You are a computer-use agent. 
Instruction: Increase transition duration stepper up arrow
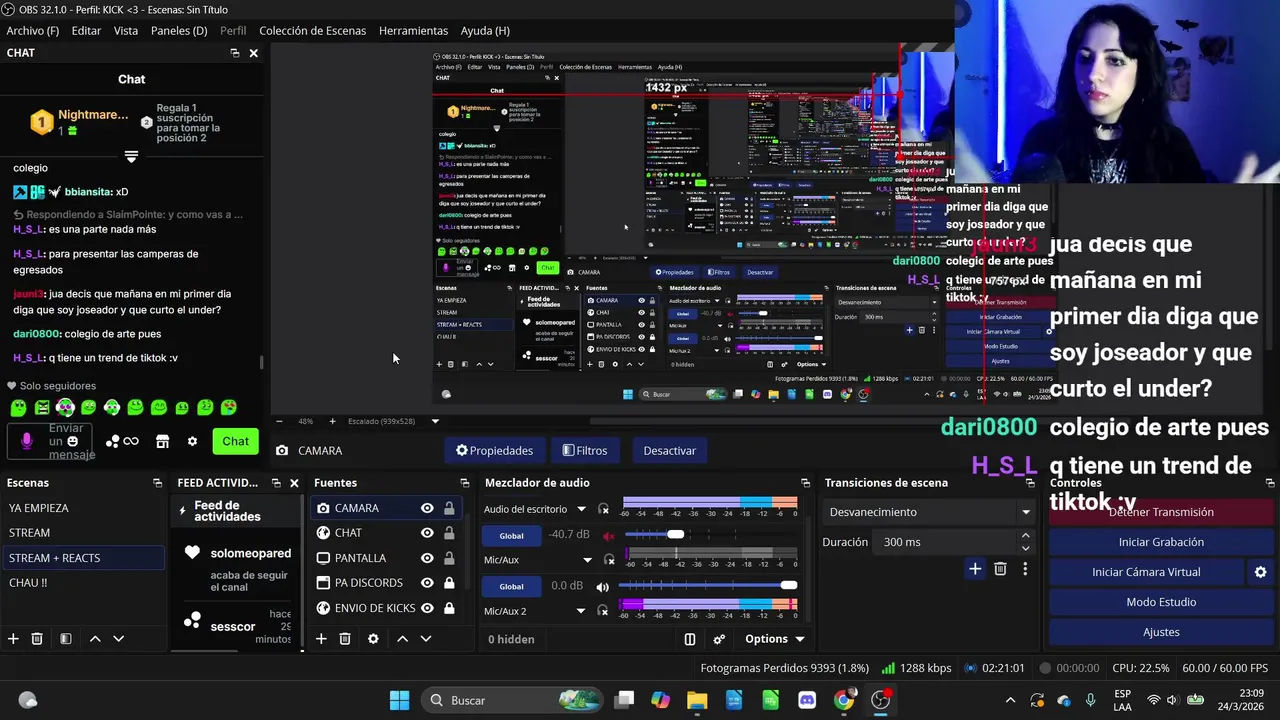[x=1025, y=536]
